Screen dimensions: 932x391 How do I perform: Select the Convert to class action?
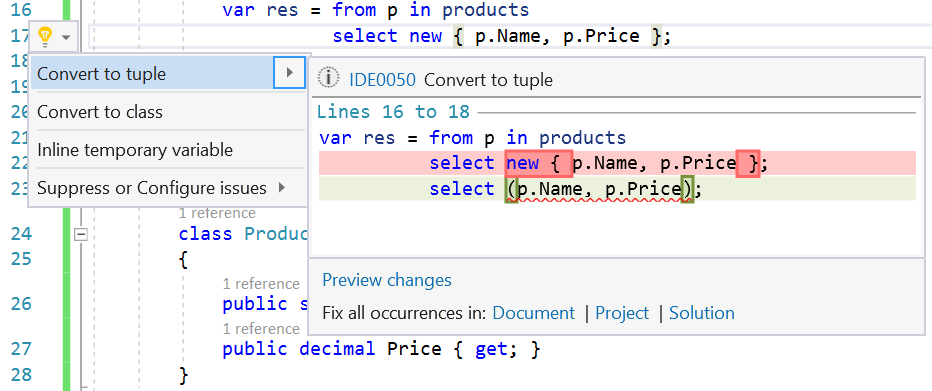[168, 112]
